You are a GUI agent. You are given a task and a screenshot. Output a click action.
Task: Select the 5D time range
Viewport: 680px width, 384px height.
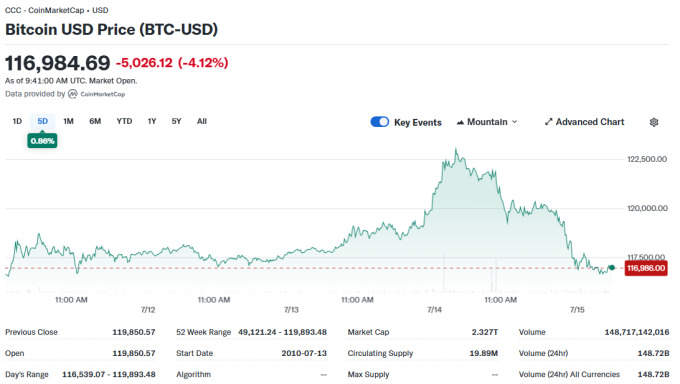coord(42,121)
